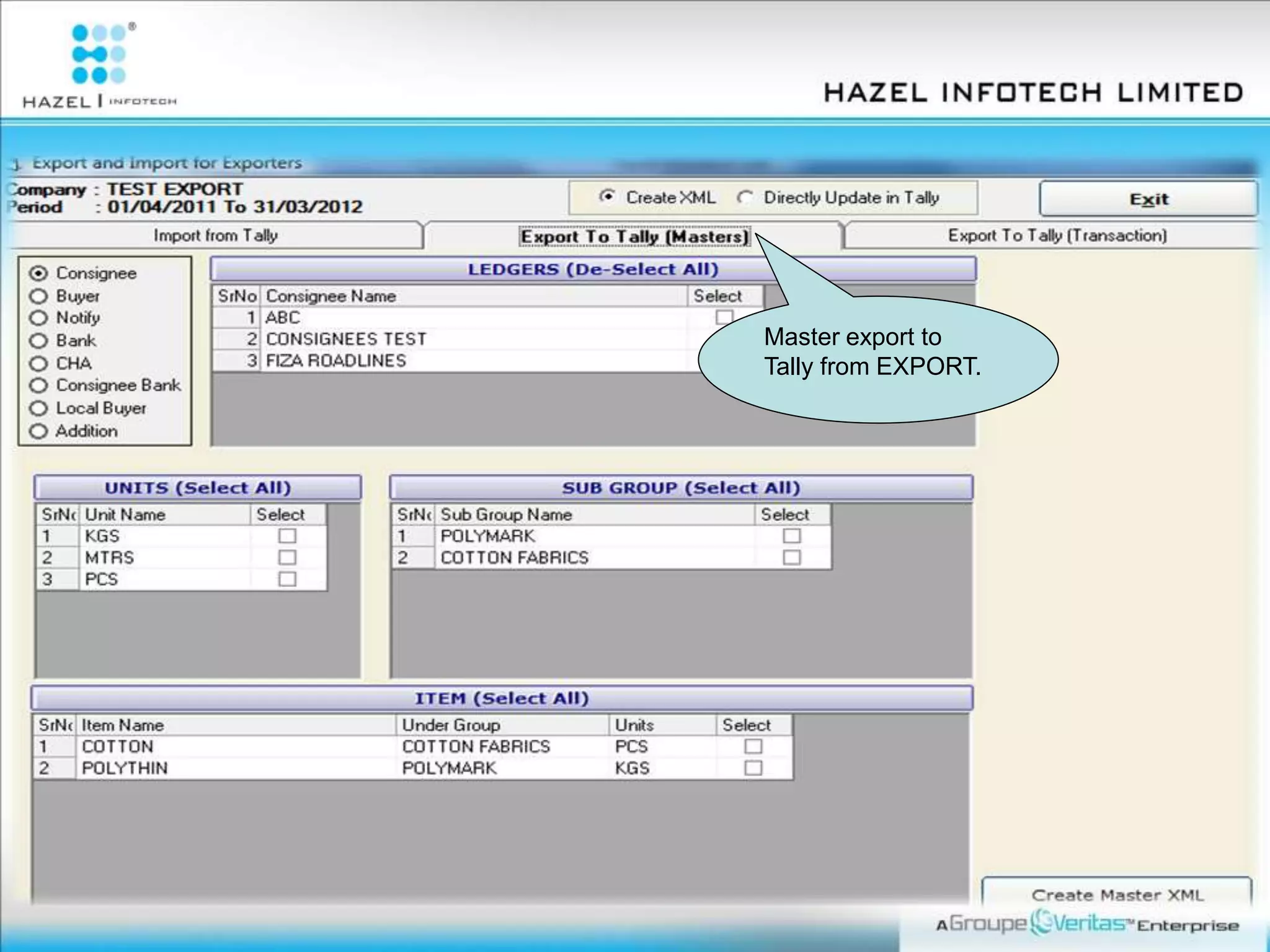Select the ABC consignee name cell
1270x952 pixels.
[x=474, y=317]
